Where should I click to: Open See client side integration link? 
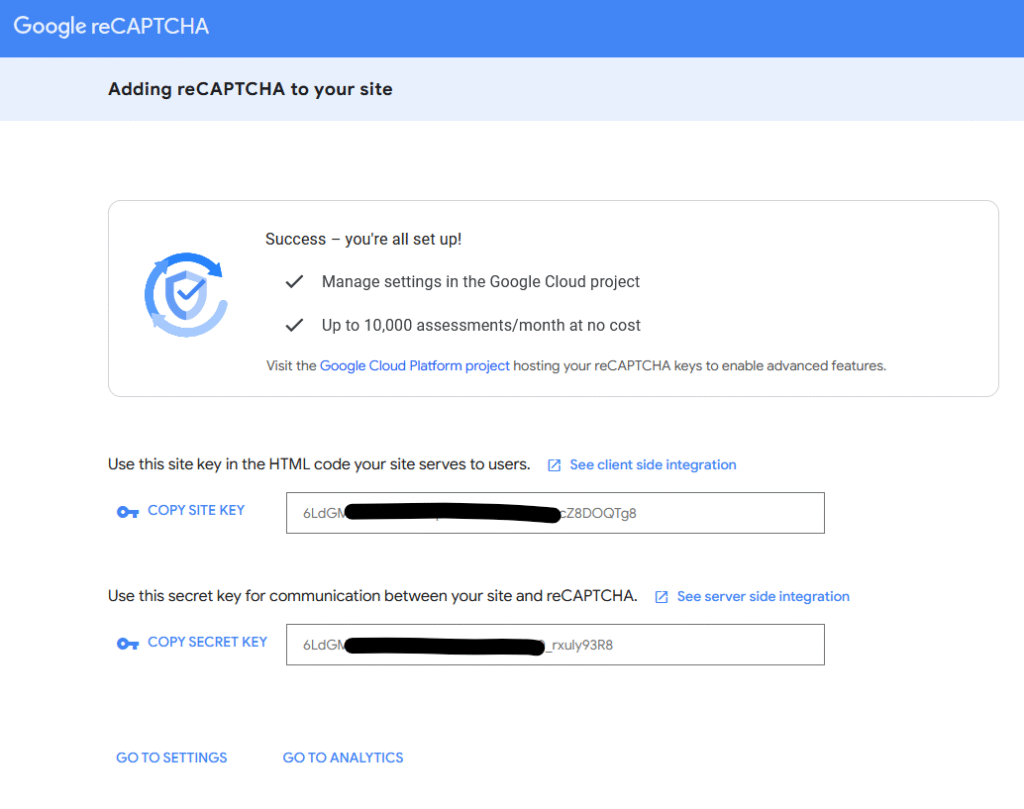652,465
